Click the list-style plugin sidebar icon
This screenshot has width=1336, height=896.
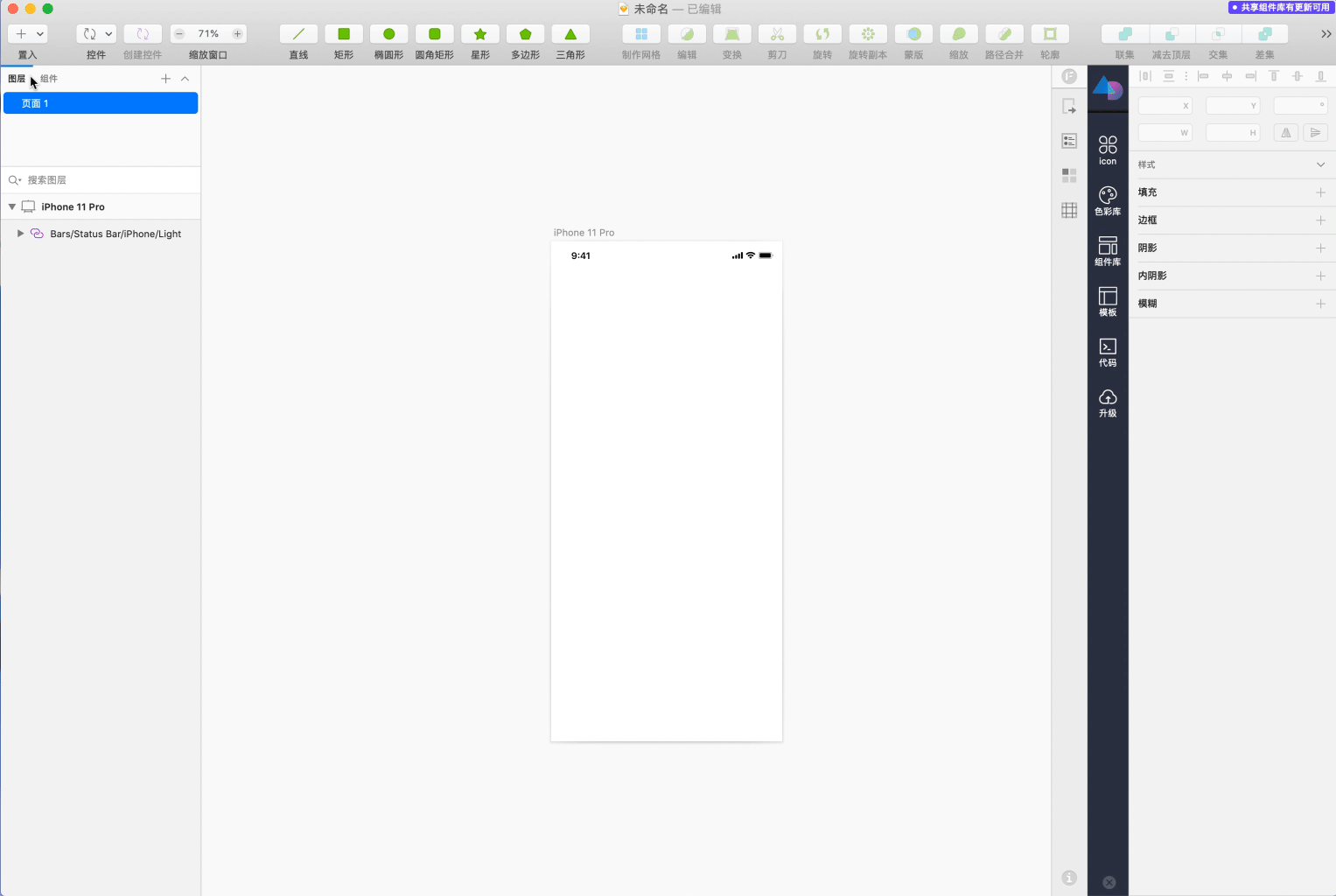(1069, 141)
